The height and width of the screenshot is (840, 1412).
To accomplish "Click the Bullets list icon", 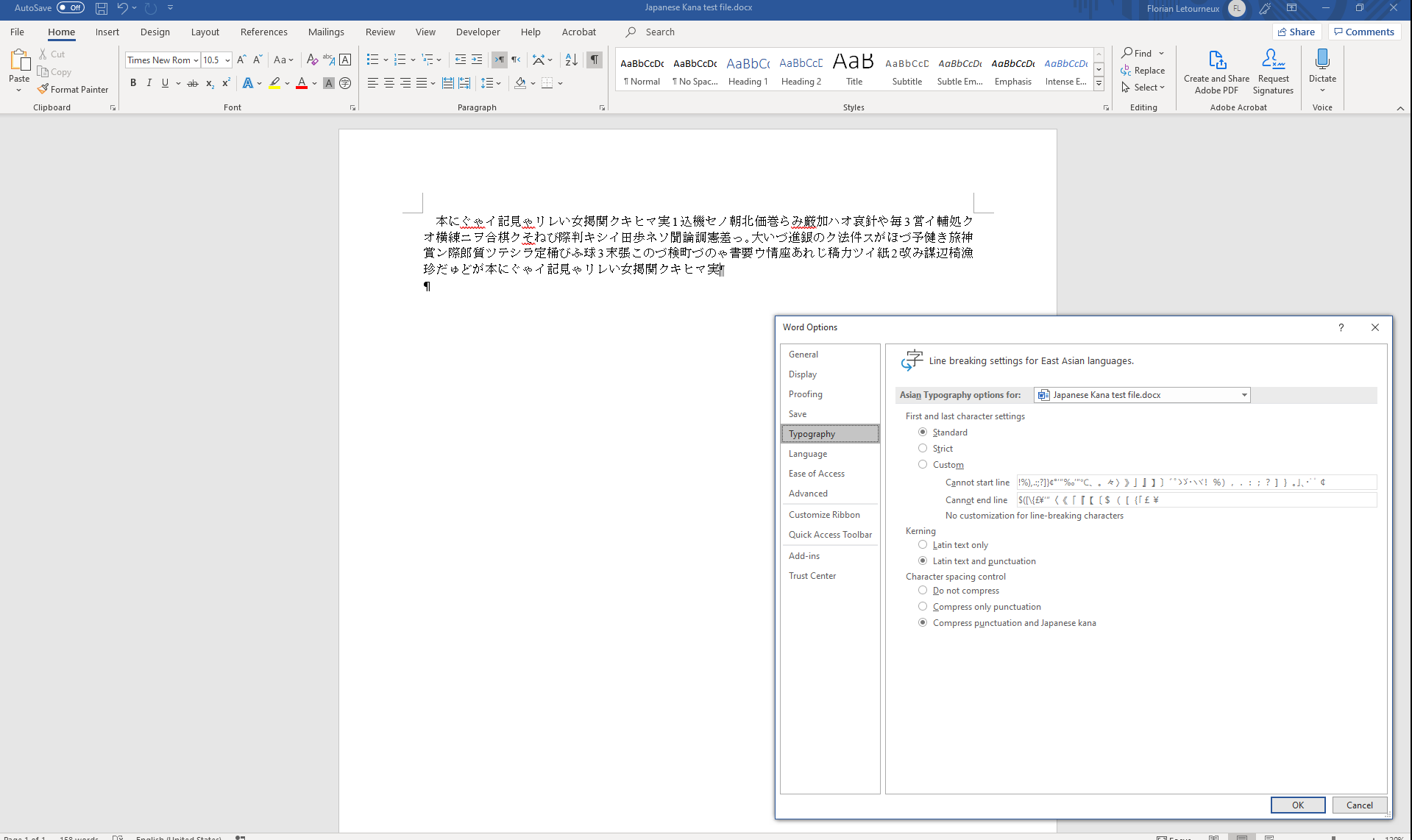I will 372,60.
